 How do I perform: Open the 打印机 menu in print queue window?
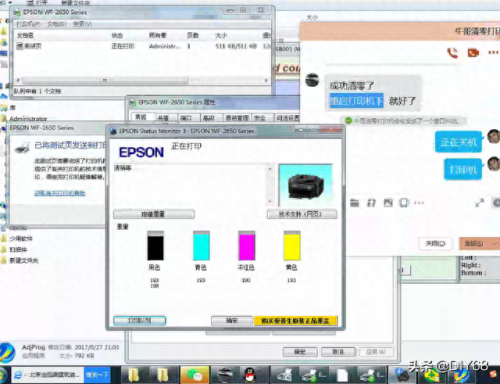(28, 24)
